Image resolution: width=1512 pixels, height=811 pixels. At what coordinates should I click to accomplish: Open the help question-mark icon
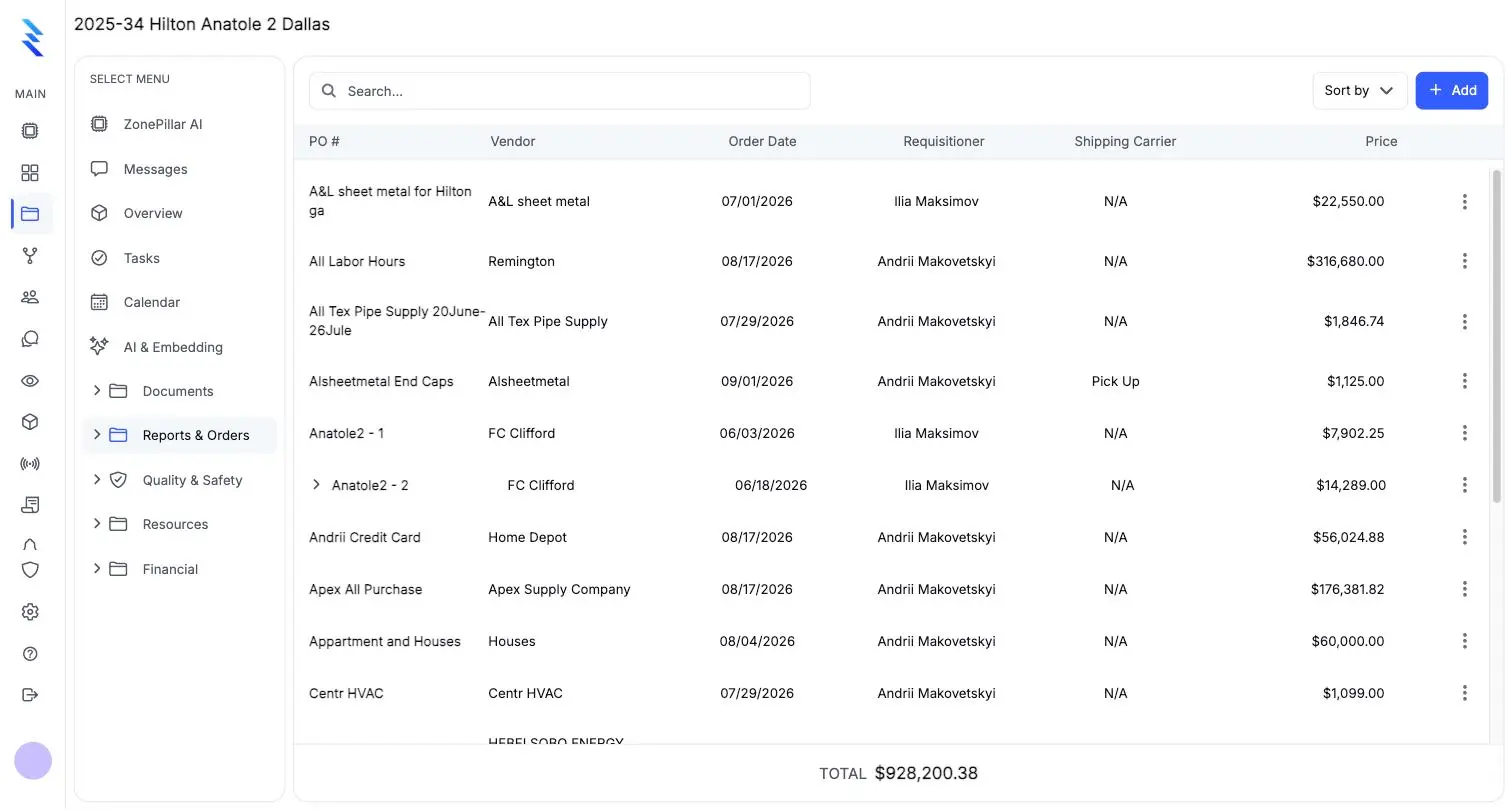(30, 654)
